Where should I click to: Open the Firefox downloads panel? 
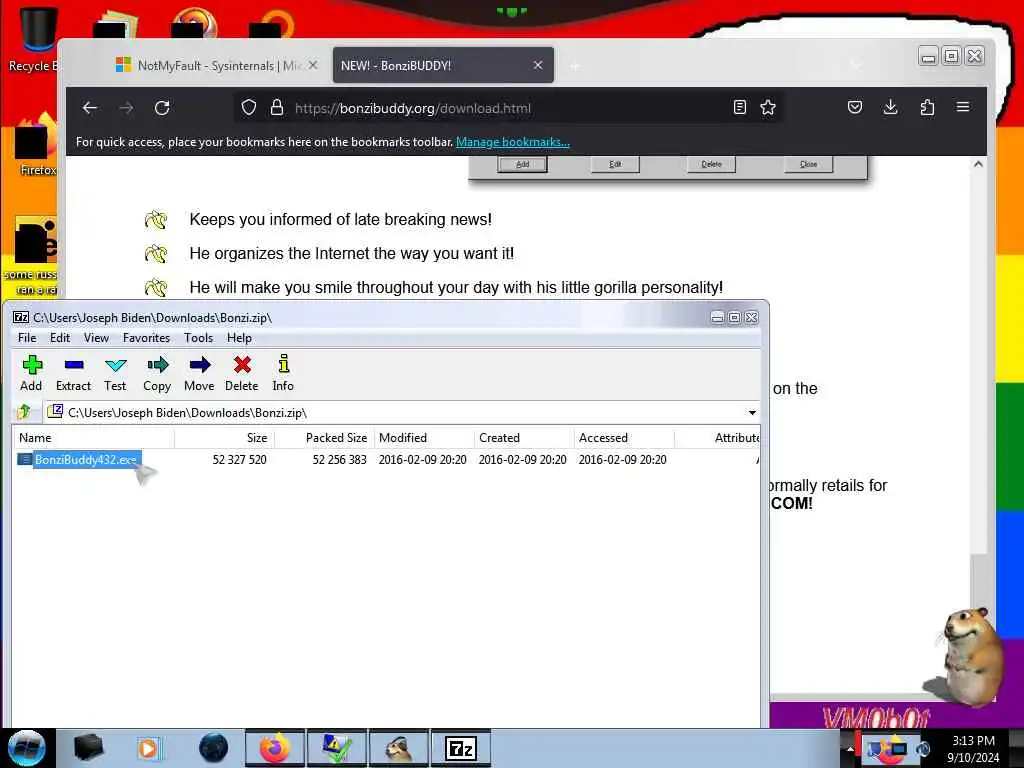(x=890, y=108)
